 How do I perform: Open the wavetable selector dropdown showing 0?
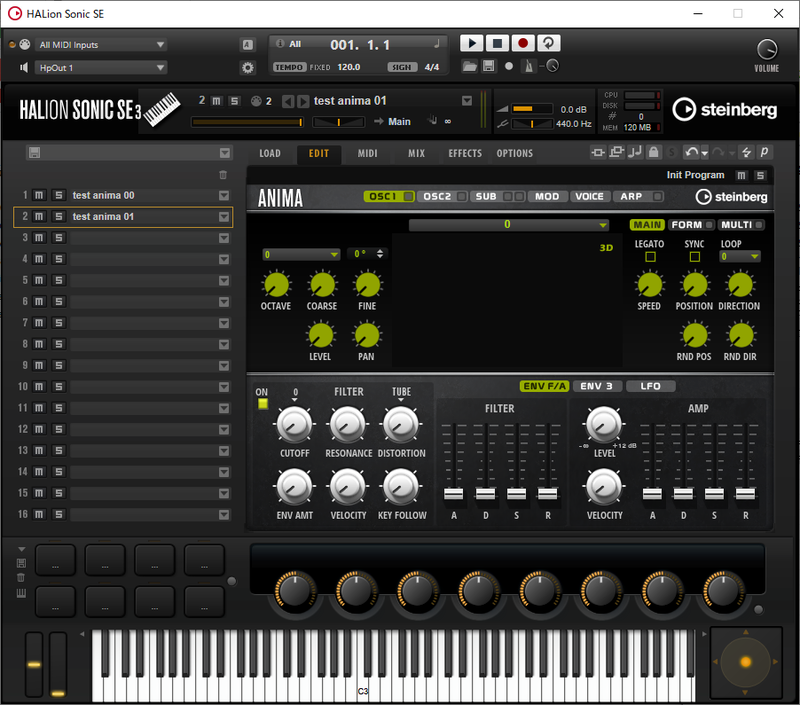pos(509,224)
